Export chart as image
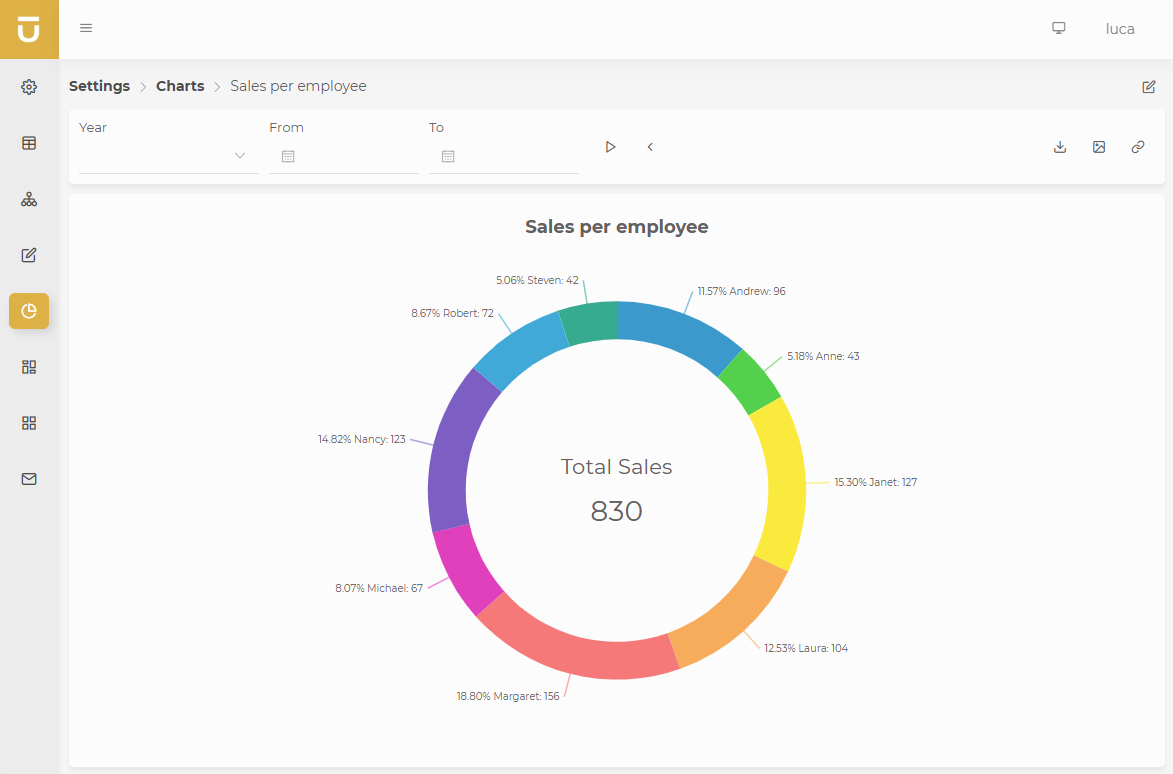1173x774 pixels. pos(1099,147)
